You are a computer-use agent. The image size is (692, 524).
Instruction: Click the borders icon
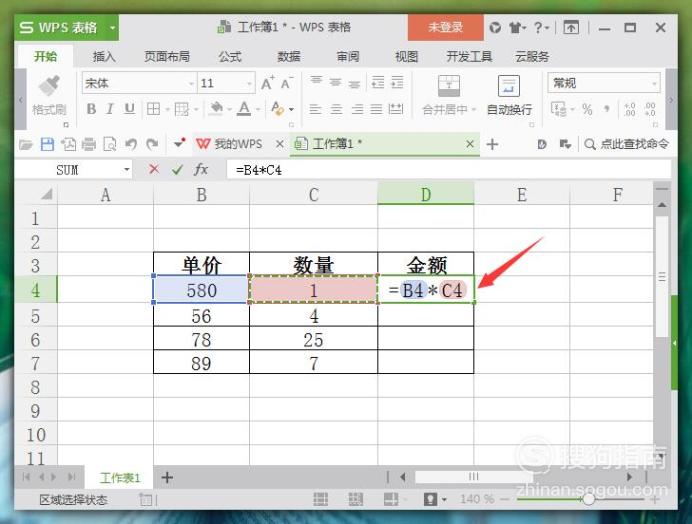point(153,109)
